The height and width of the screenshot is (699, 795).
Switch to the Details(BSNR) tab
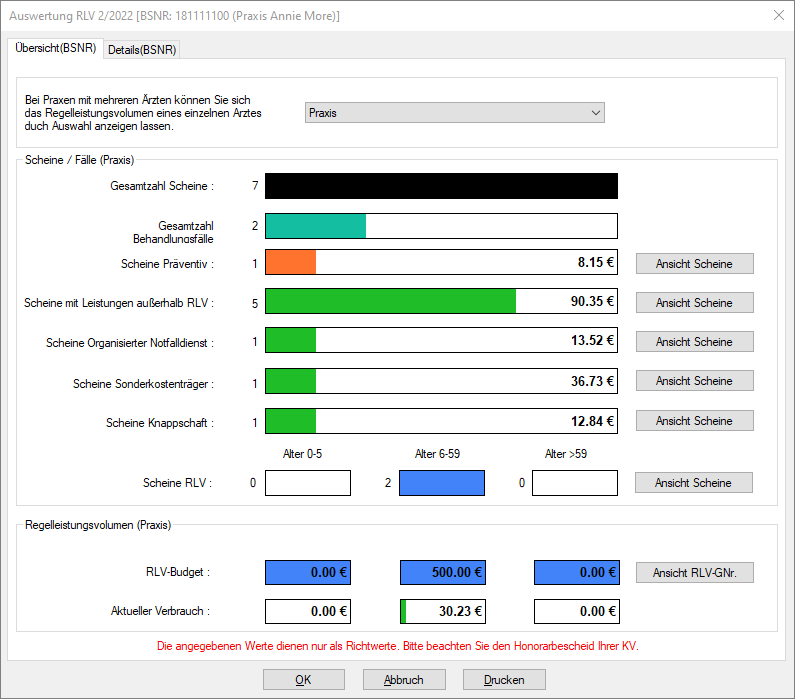click(141, 50)
